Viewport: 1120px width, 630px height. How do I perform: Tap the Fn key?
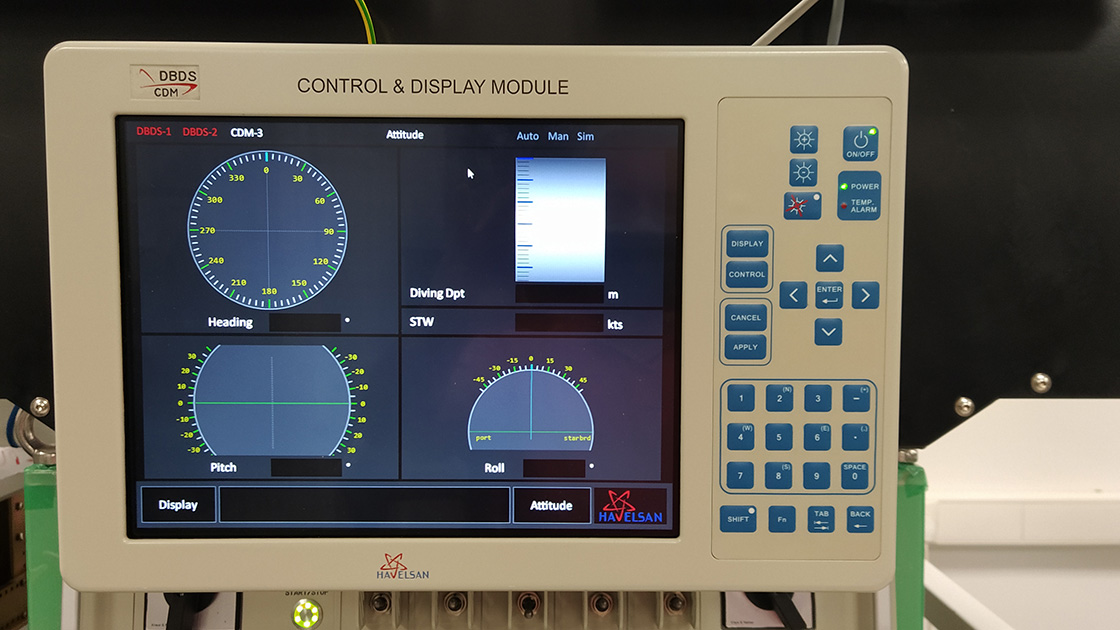(781, 519)
